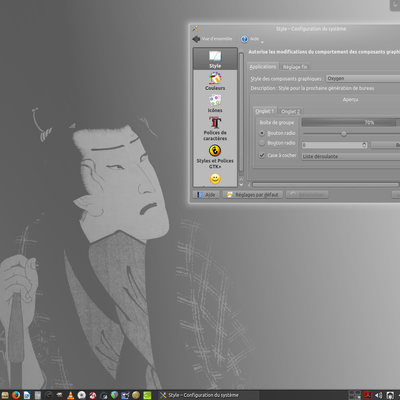
Task: Select the Onglet 1 preview tab
Action: click(x=264, y=111)
